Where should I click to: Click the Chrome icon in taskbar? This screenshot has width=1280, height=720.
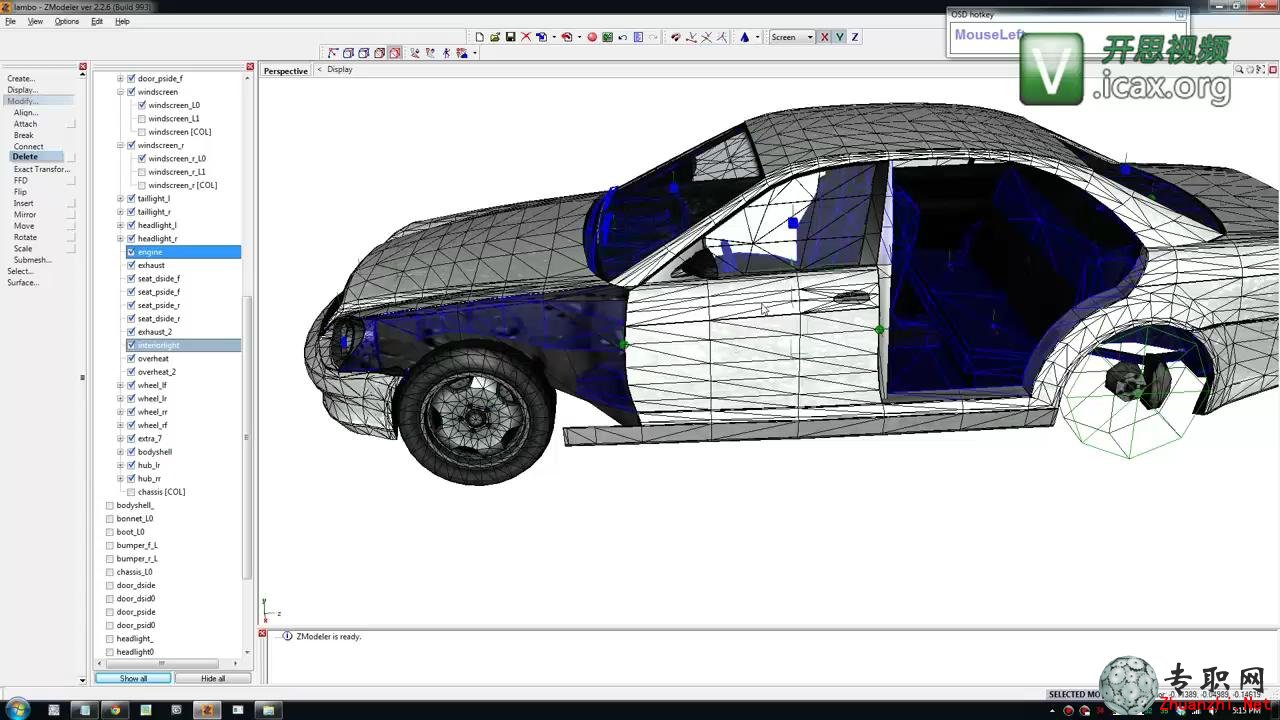tap(115, 710)
